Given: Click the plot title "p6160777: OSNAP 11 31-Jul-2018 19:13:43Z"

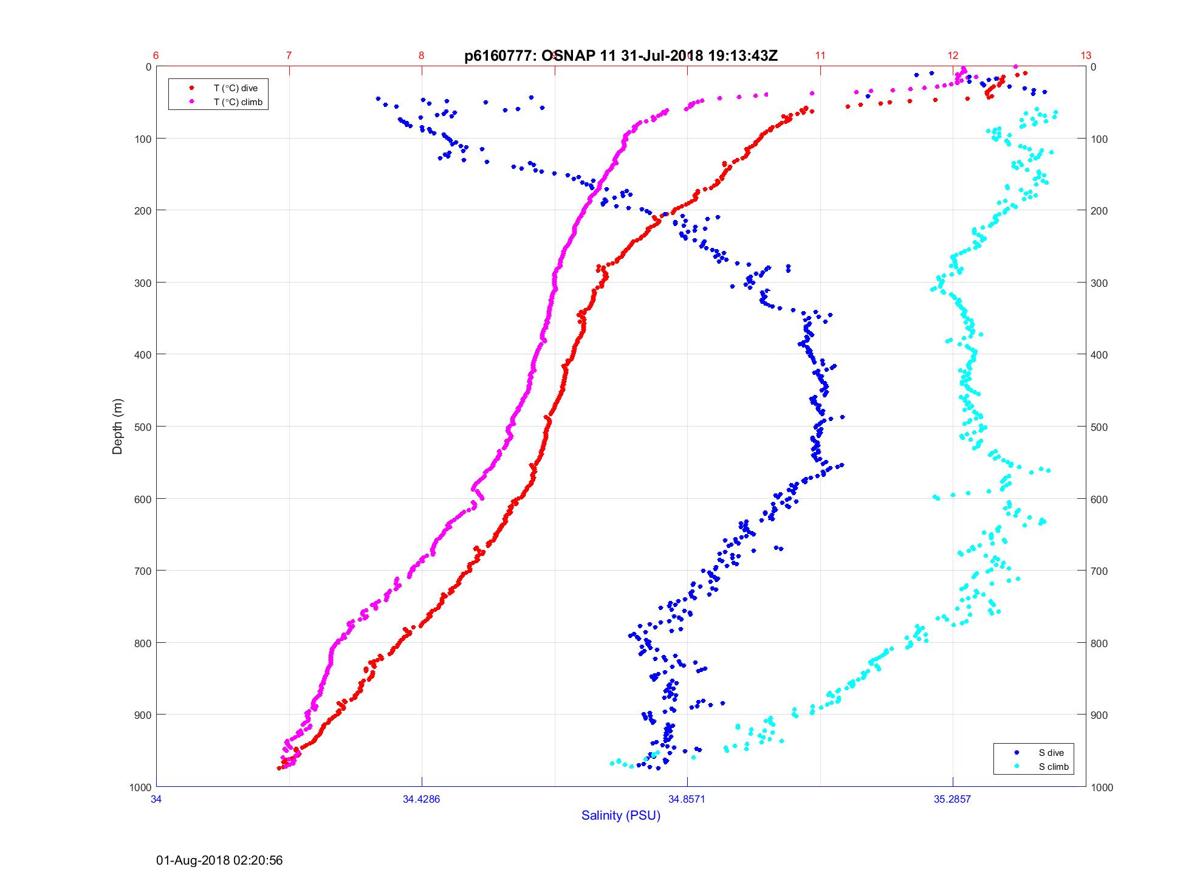Looking at the screenshot, I should click(x=621, y=56).
